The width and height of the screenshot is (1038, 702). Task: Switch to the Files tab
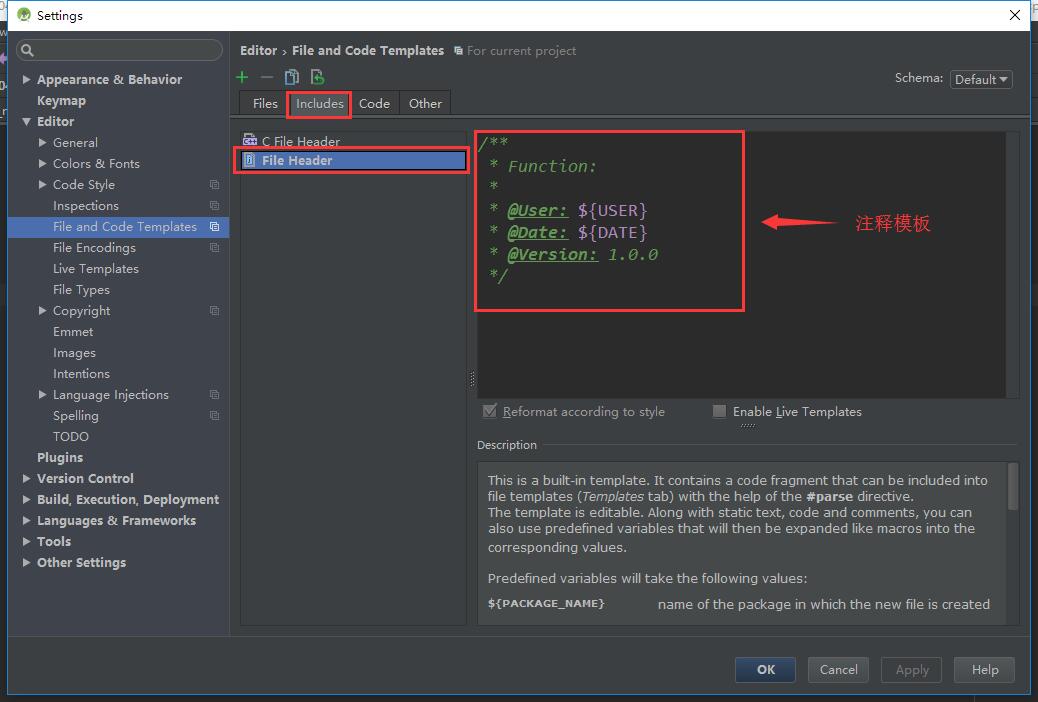(265, 103)
